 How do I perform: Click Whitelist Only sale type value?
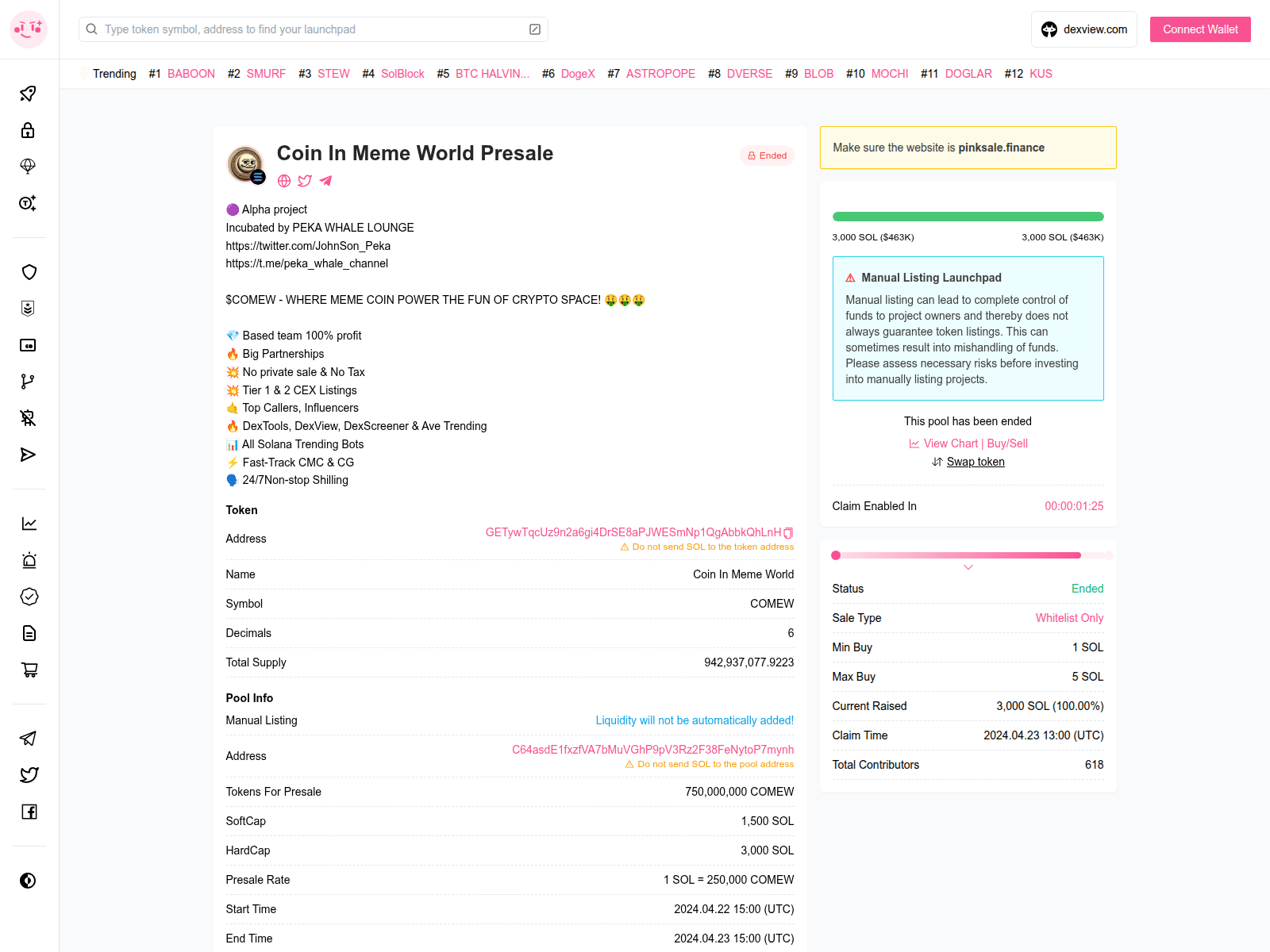click(x=1069, y=618)
